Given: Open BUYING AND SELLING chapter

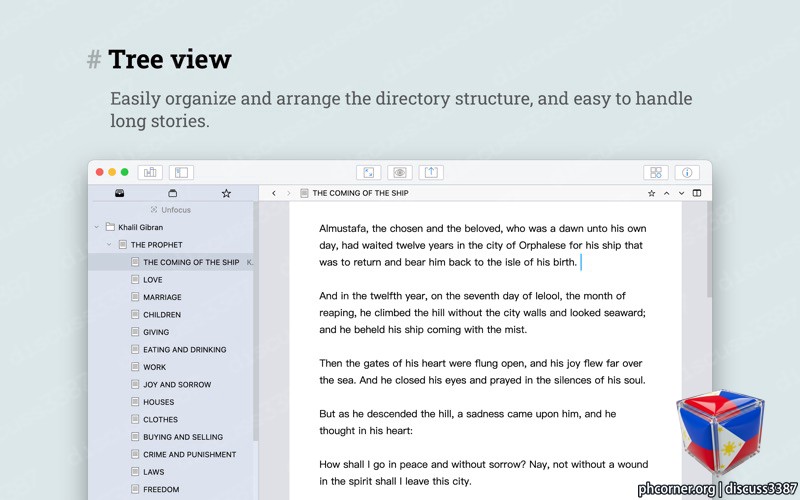Looking at the screenshot, I should point(183,437).
